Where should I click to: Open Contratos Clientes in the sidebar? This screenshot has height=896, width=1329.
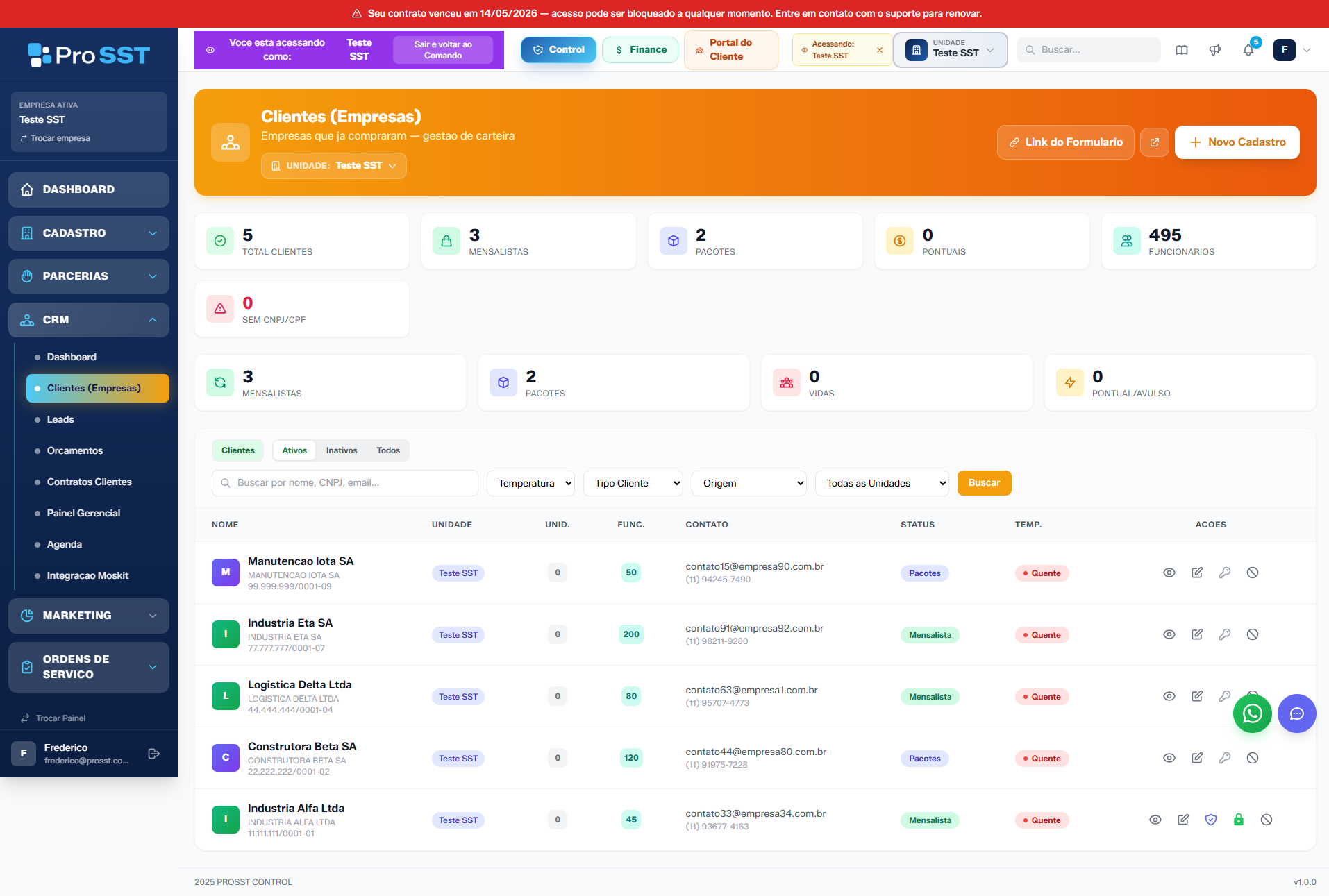pos(89,482)
